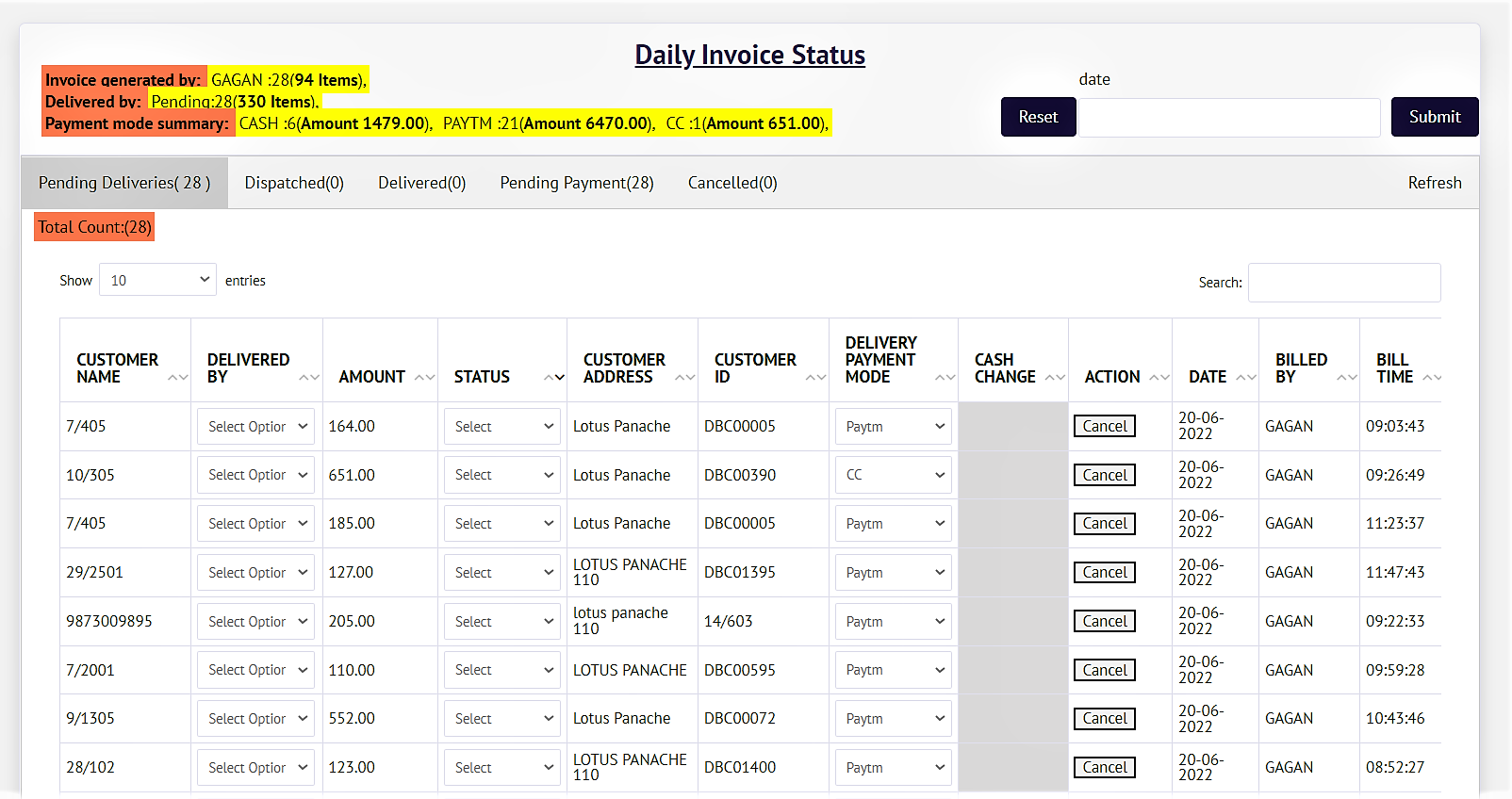The width and height of the screenshot is (1512, 799).
Task: Click the Refresh link
Action: pos(1434,183)
